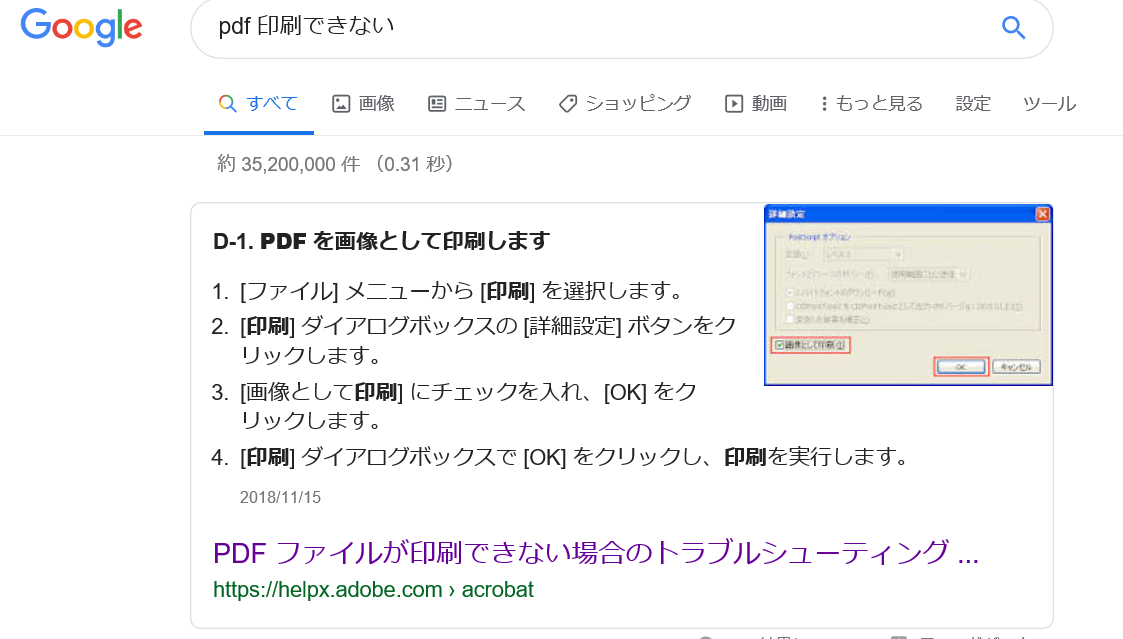The image size is (1123, 639).
Task: Click the blue magnifier search icon
Action: click(1013, 28)
